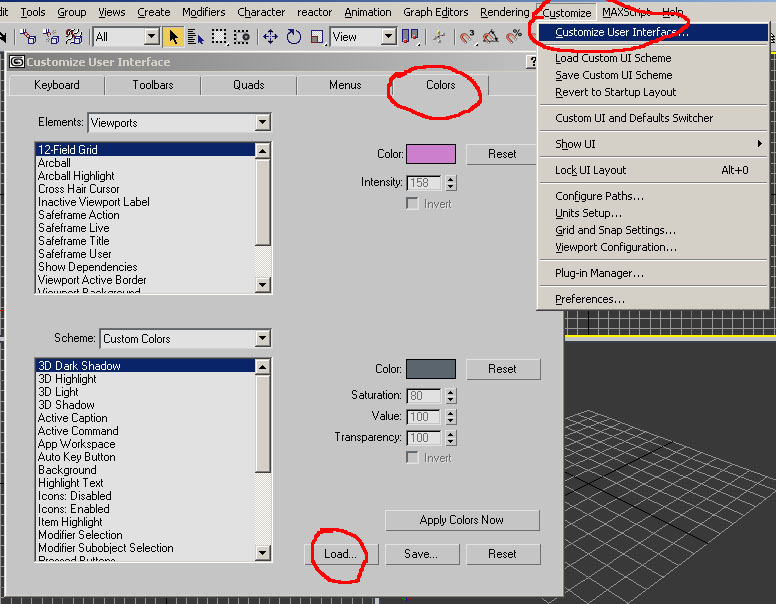Toggle Window/Crossing selection mode
The width and height of the screenshot is (776, 604).
tap(242, 37)
